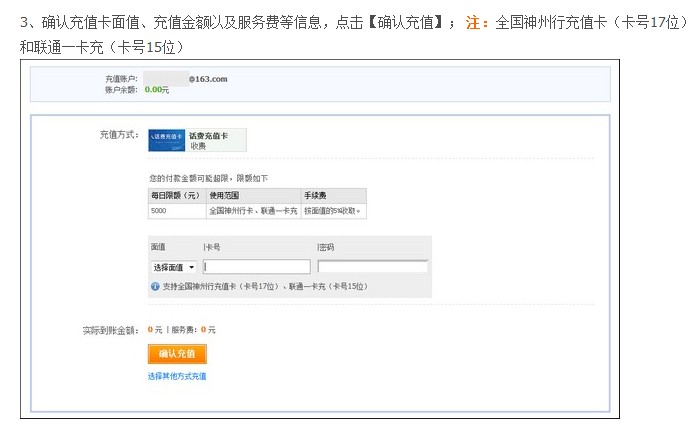Screen dimensions: 695x430
Task: Click the orange 确认充值 button
Action: (177, 353)
